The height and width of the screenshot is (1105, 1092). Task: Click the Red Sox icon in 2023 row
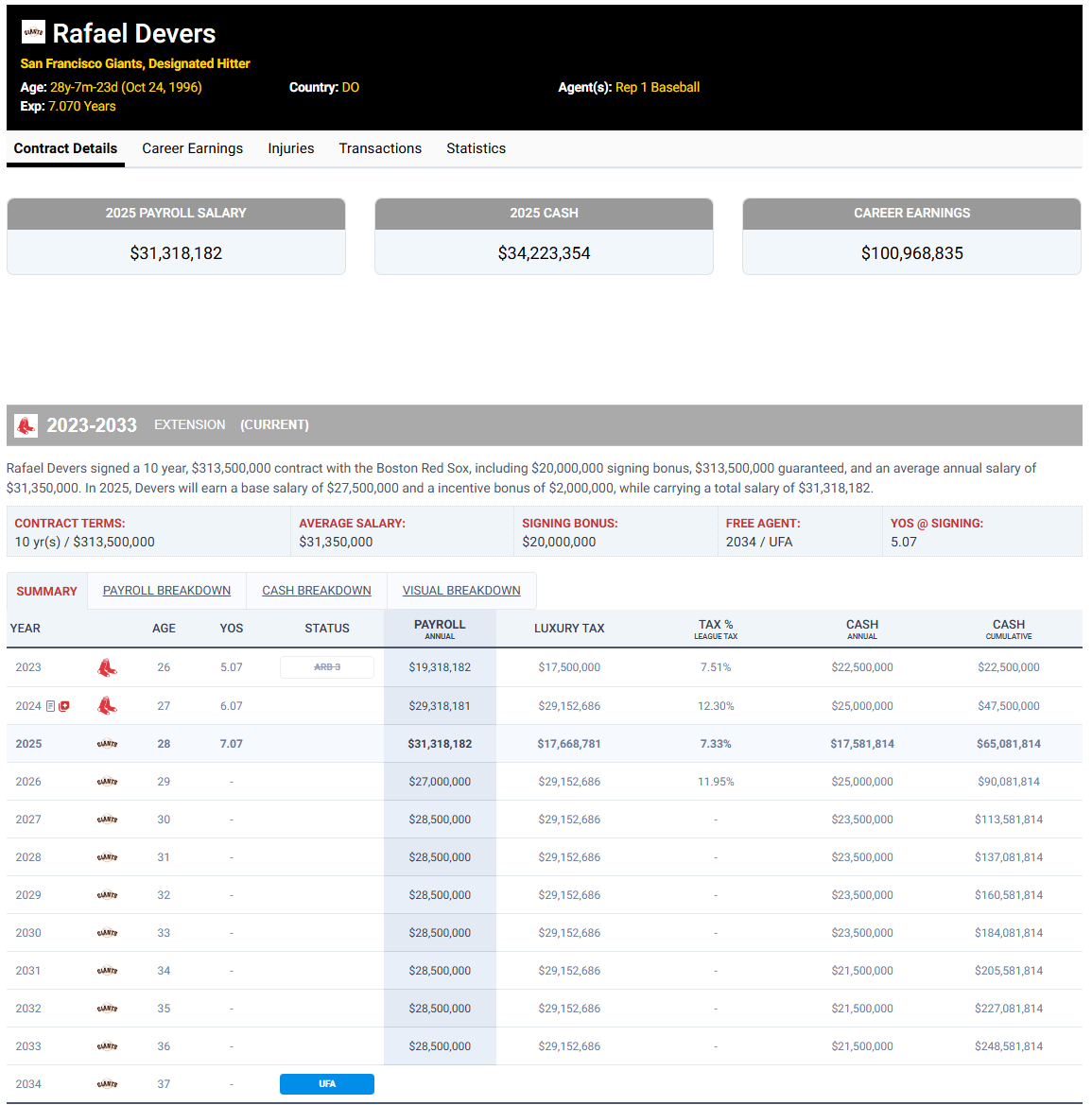tap(107, 667)
